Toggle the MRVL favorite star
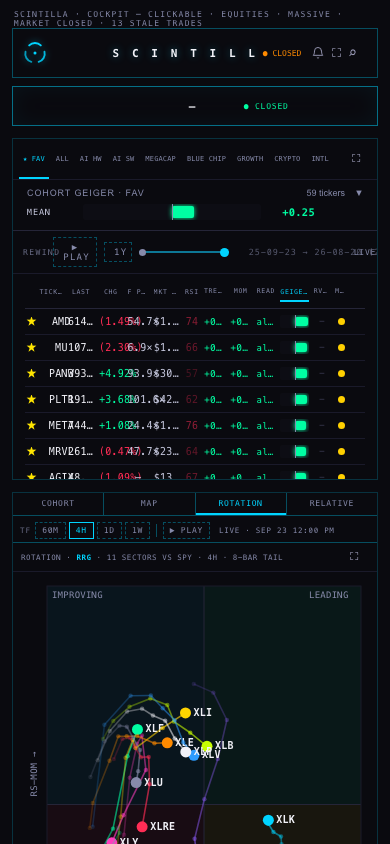Image resolution: width=390 pixels, height=844 pixels. [x=31, y=451]
